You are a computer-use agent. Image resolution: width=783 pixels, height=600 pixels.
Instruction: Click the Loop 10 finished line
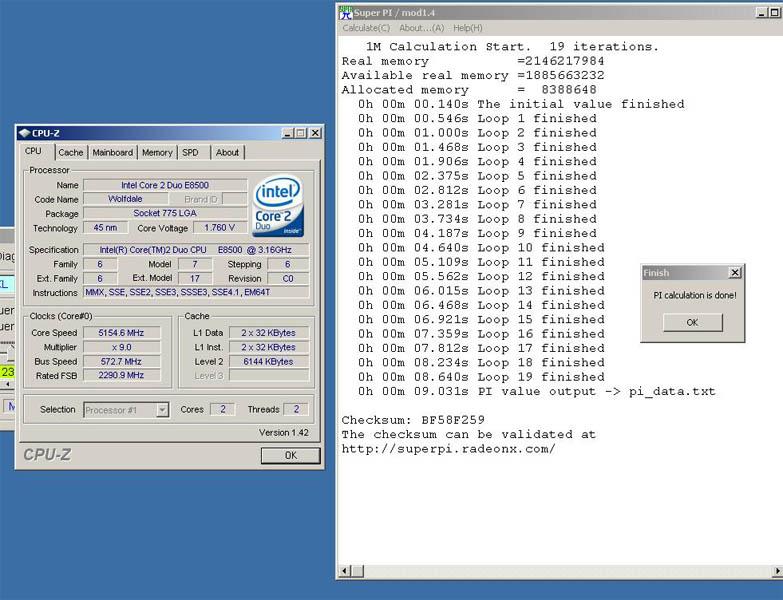[481, 248]
